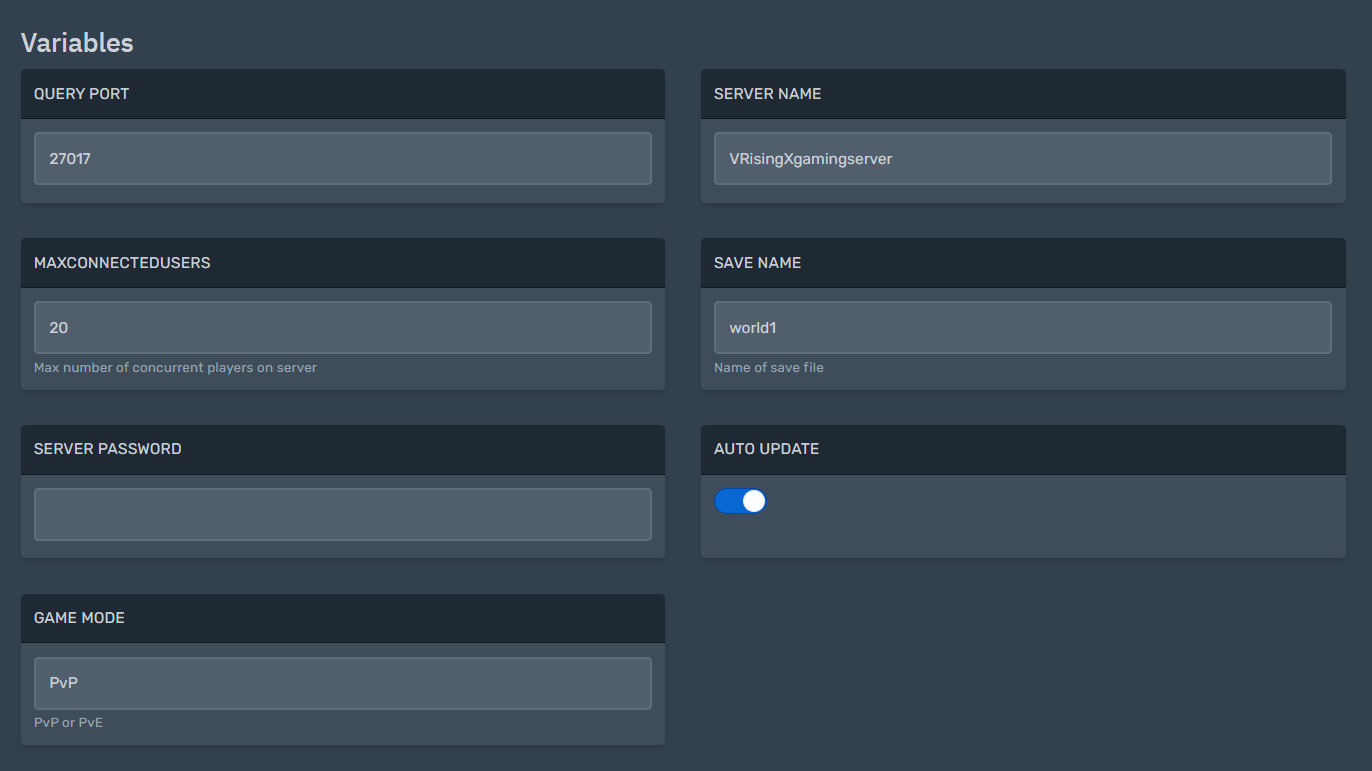Click the player count value 20
Screen dimensions: 1372x771
click(x=58, y=327)
